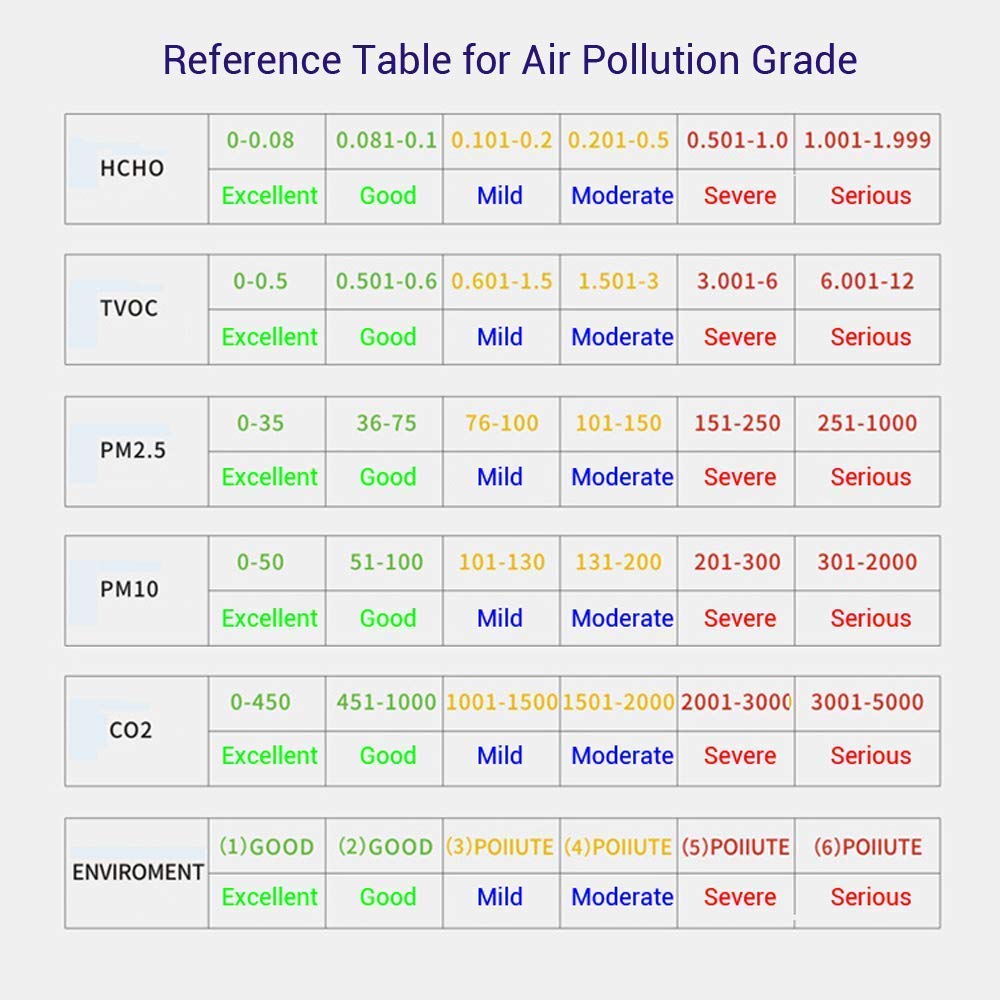Click the (6)POIIUTE environment cell
Image resolution: width=1000 pixels, height=1000 pixels.
[x=867, y=847]
